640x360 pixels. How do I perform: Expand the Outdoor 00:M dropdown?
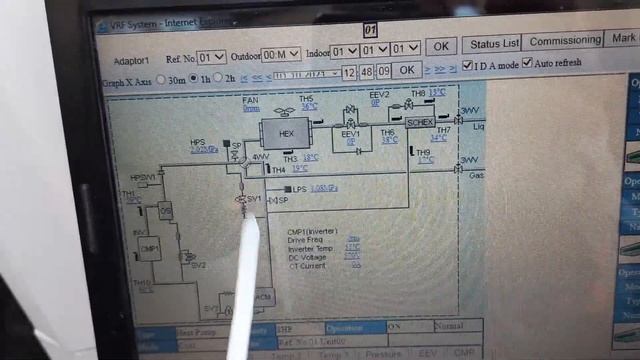[280, 54]
